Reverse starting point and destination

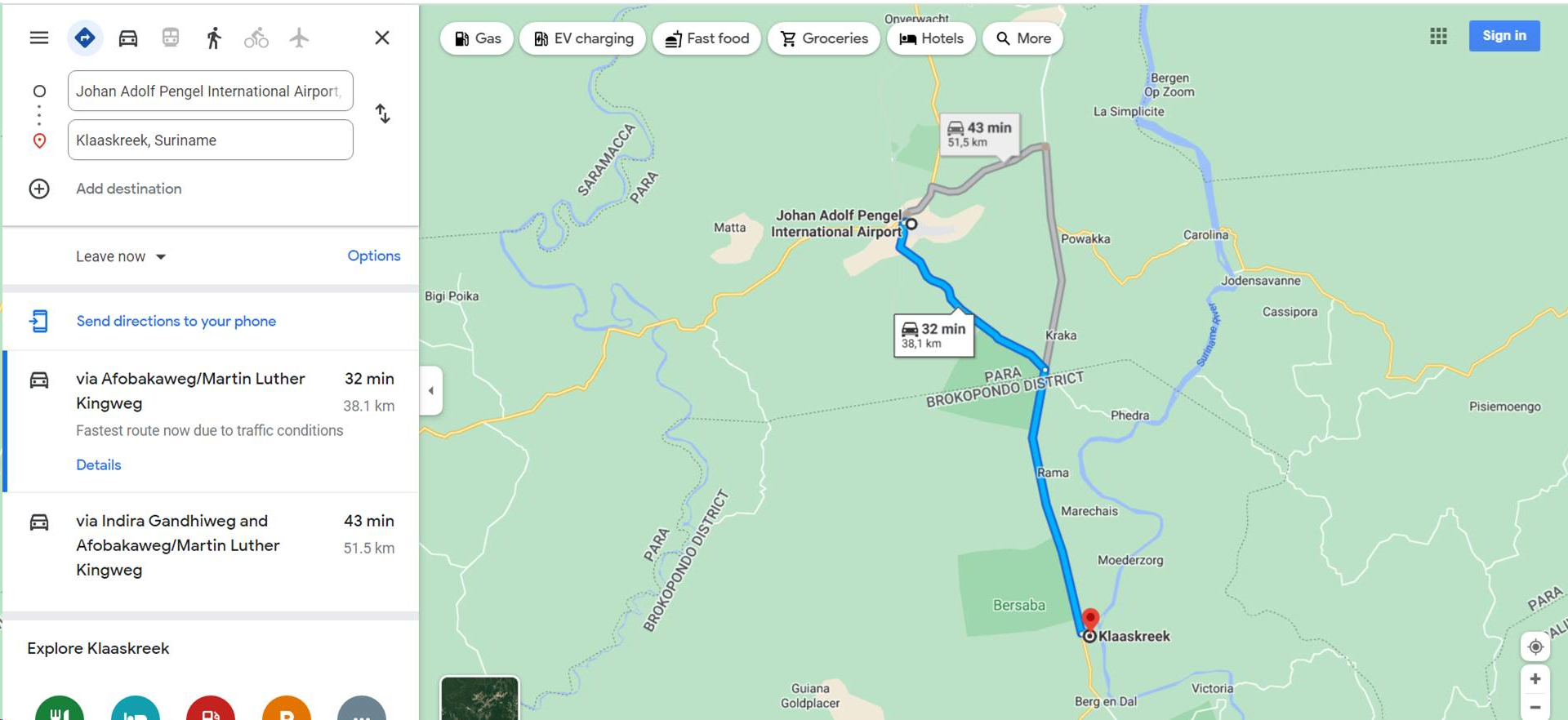pos(382,113)
